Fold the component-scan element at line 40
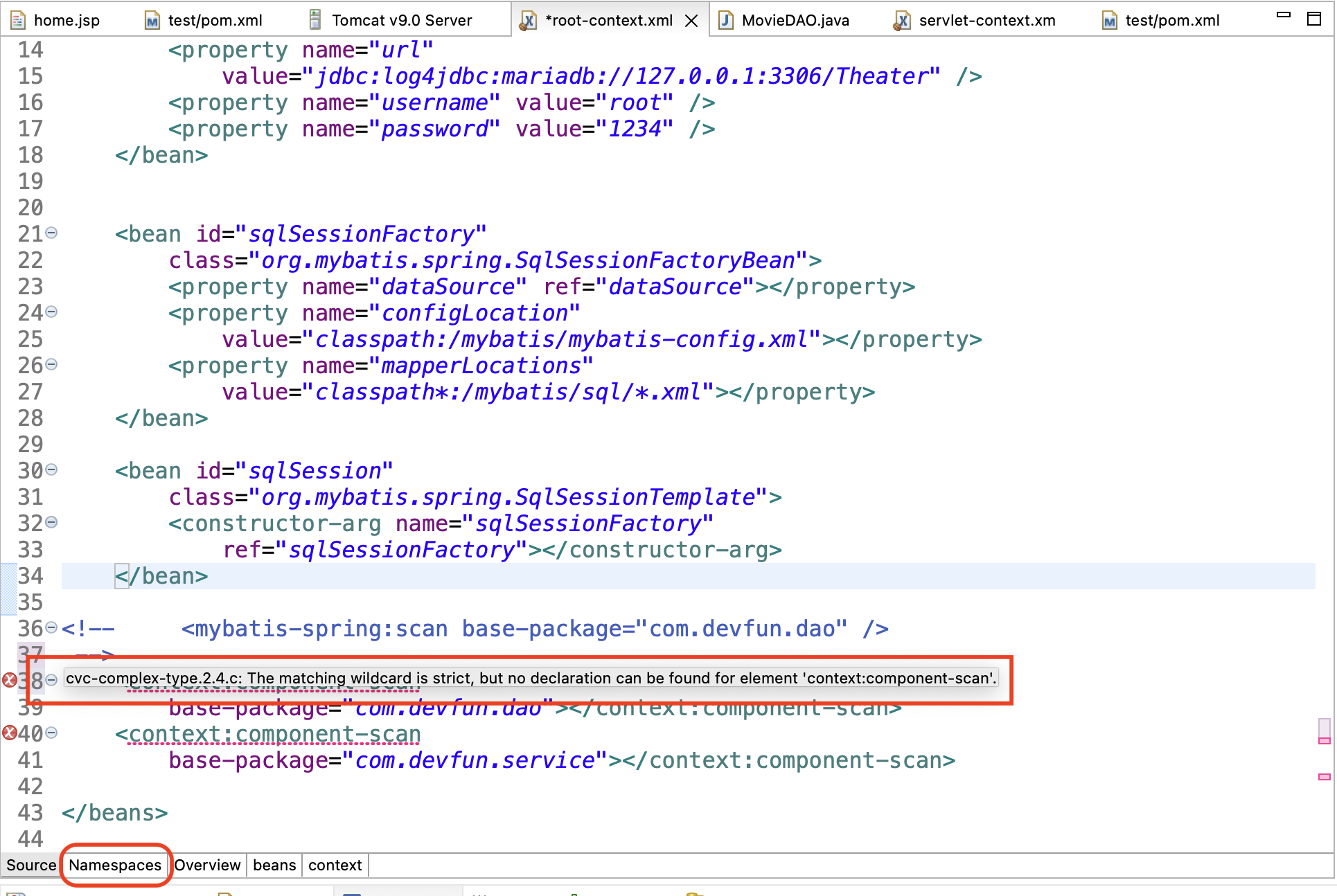Screen dimensions: 1337x896 tap(51, 733)
